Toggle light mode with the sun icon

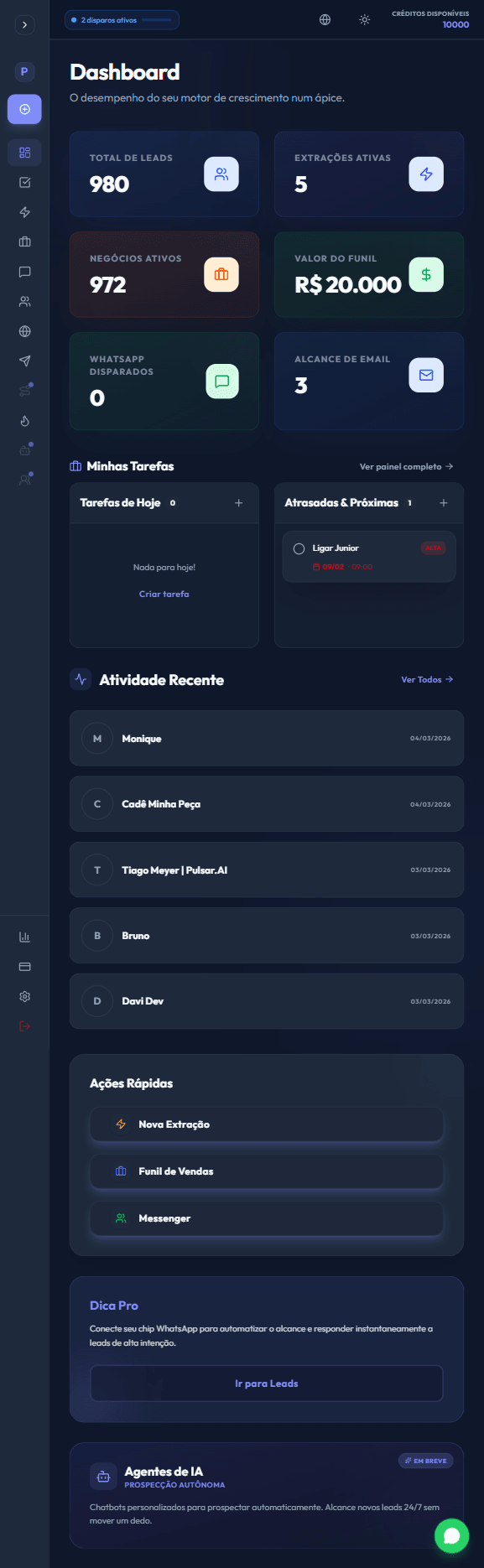coord(364,19)
